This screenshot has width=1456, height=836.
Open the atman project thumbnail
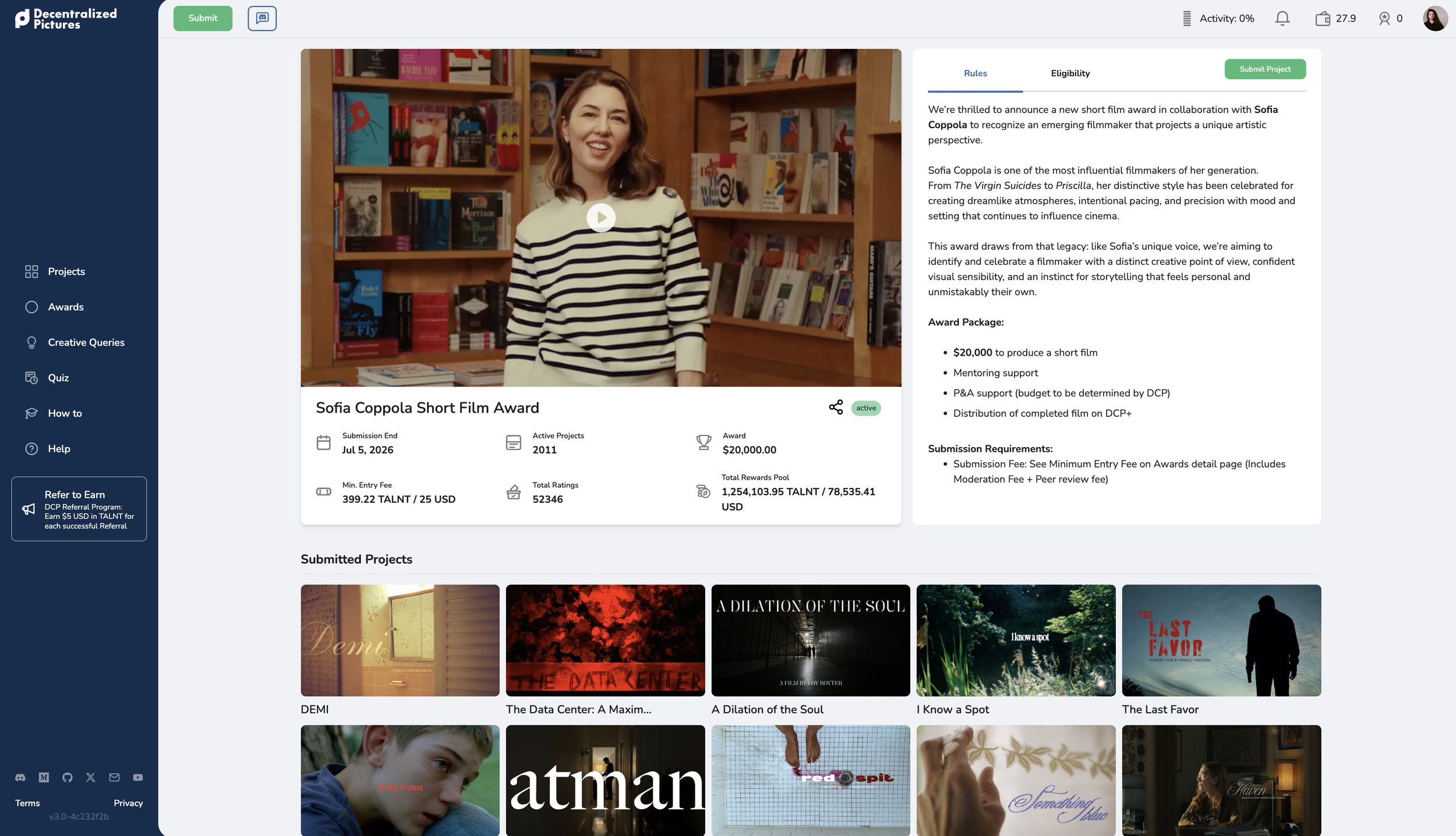tap(606, 780)
